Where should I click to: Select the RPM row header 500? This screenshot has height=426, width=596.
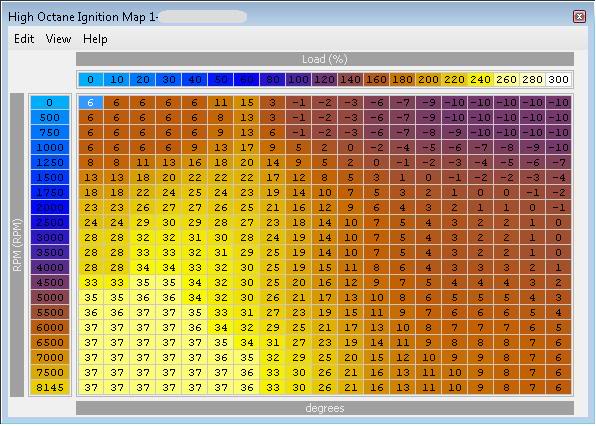[50, 117]
